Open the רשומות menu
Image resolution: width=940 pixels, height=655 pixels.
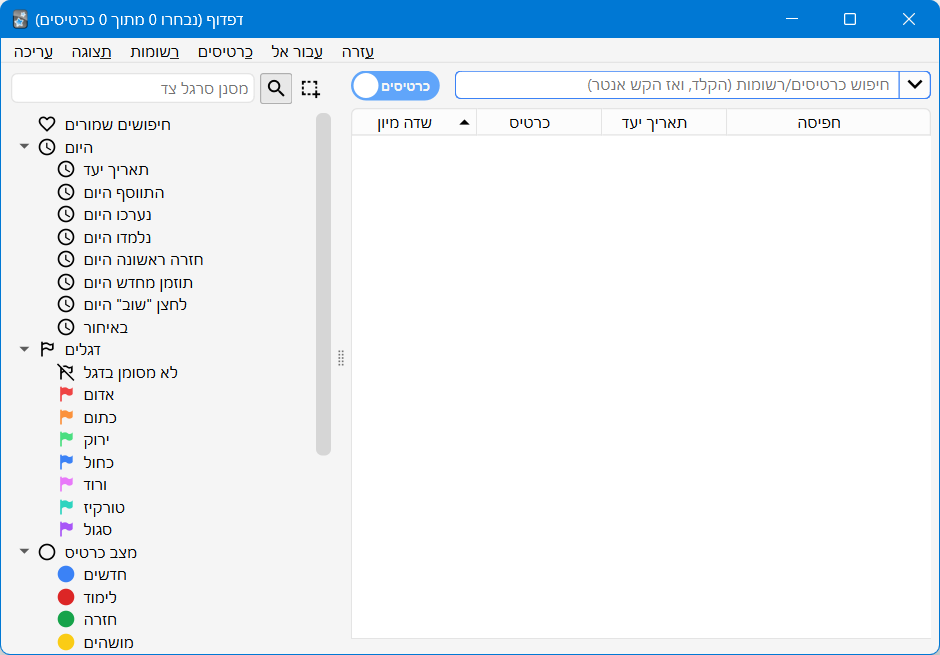[x=155, y=52]
